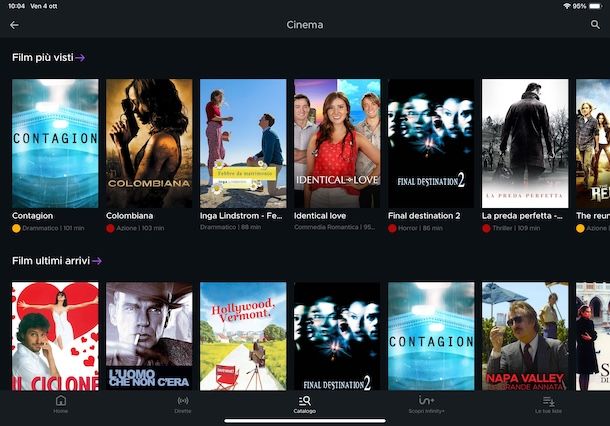This screenshot has height=426, width=610.
Task: Open the Film più visti heading
Action: (x=43, y=58)
